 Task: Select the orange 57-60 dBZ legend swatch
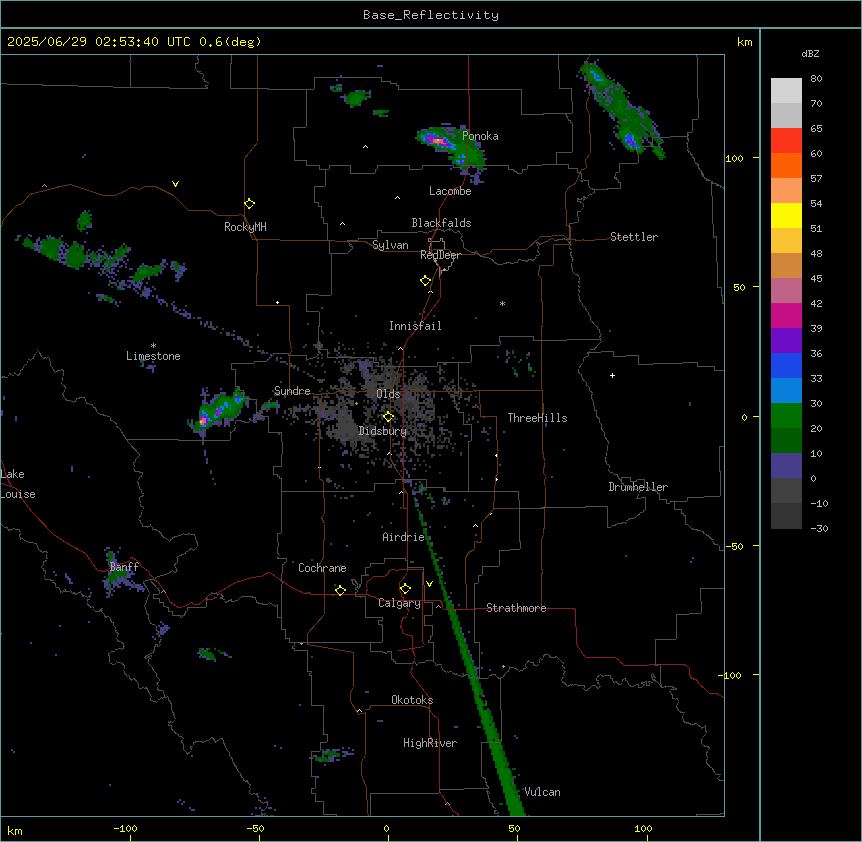click(786, 165)
